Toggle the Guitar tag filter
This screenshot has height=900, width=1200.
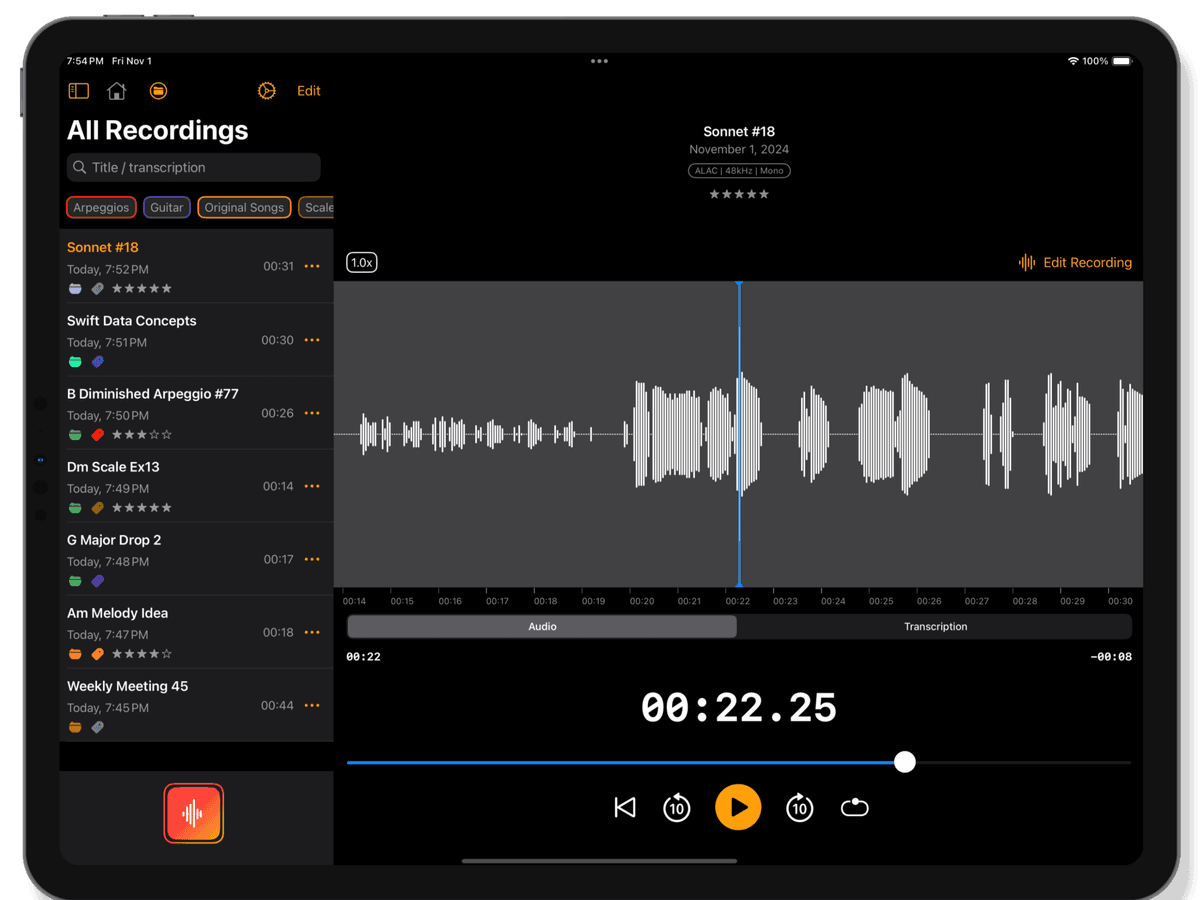(x=167, y=208)
